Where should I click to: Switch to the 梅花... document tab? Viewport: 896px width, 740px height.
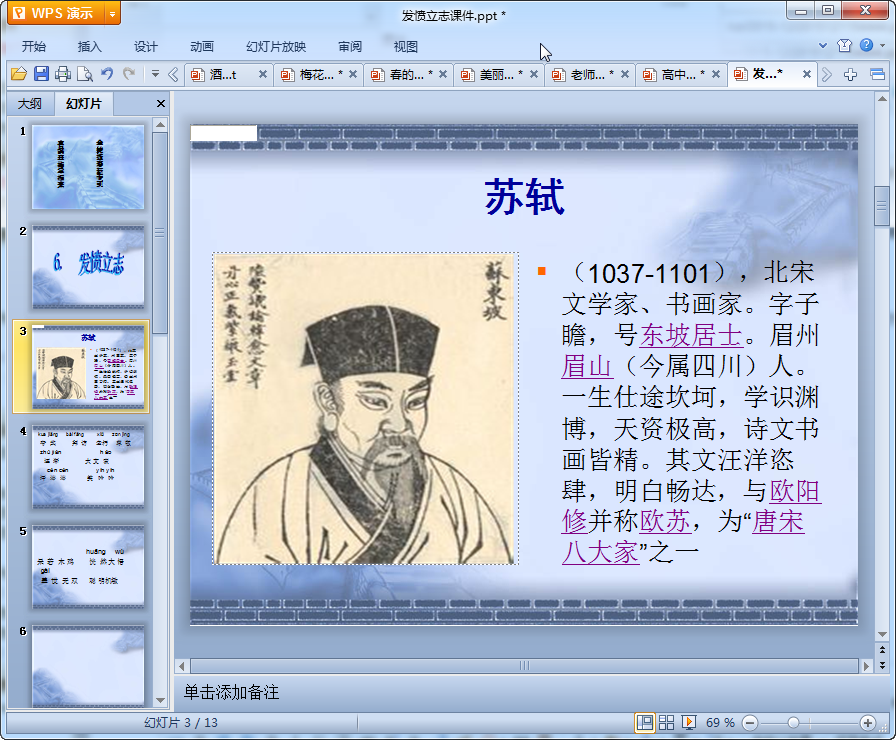tap(316, 74)
